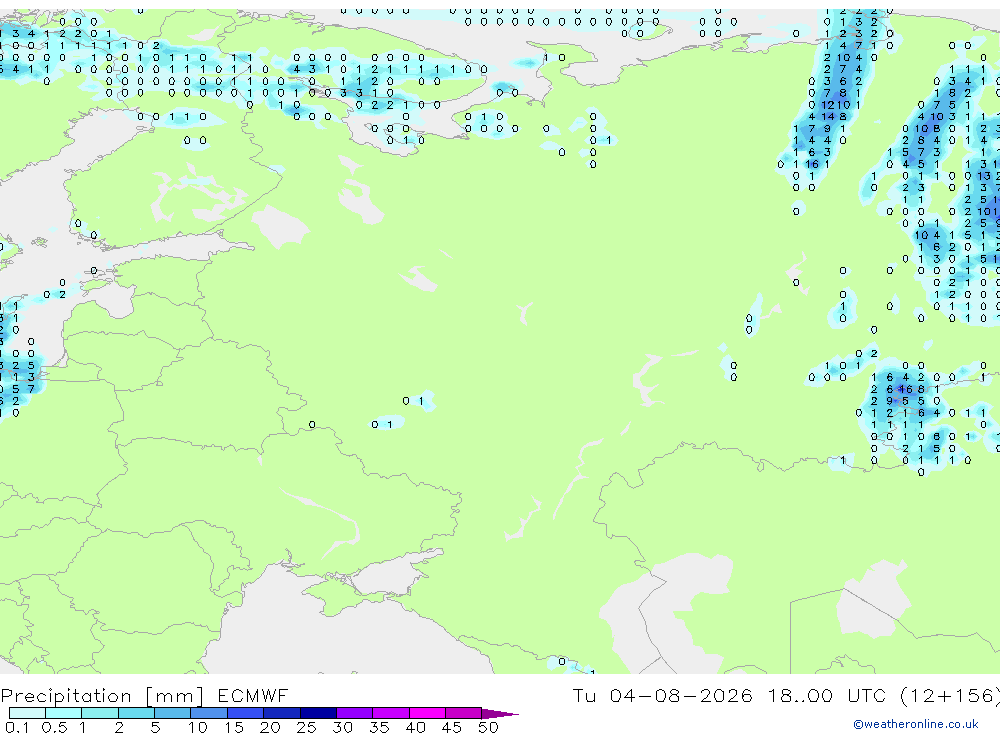The width and height of the screenshot is (1000, 733).
Task: Click the '40' legend scale label
Action: [x=415, y=727]
